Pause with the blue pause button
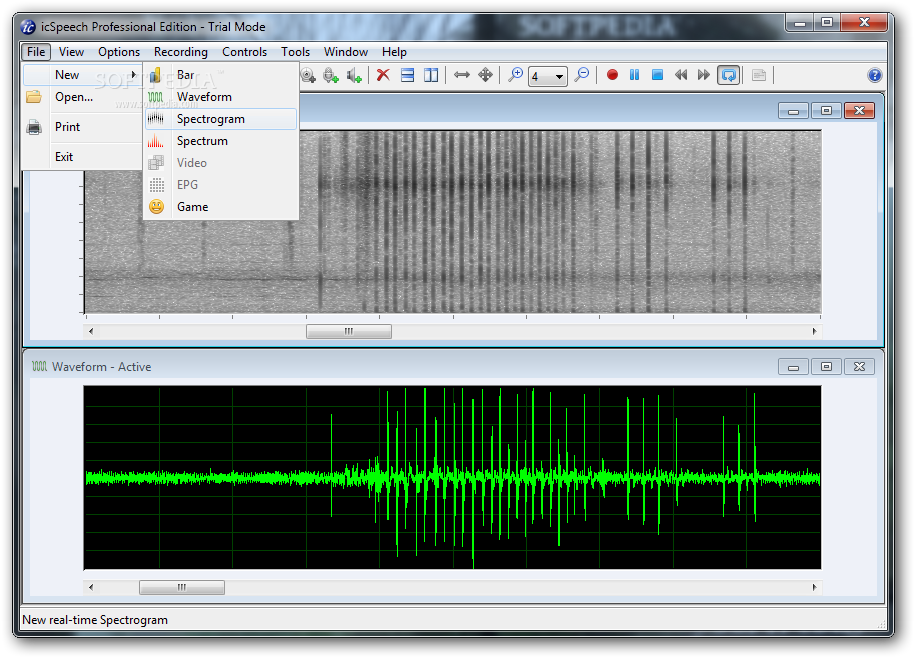 (634, 75)
